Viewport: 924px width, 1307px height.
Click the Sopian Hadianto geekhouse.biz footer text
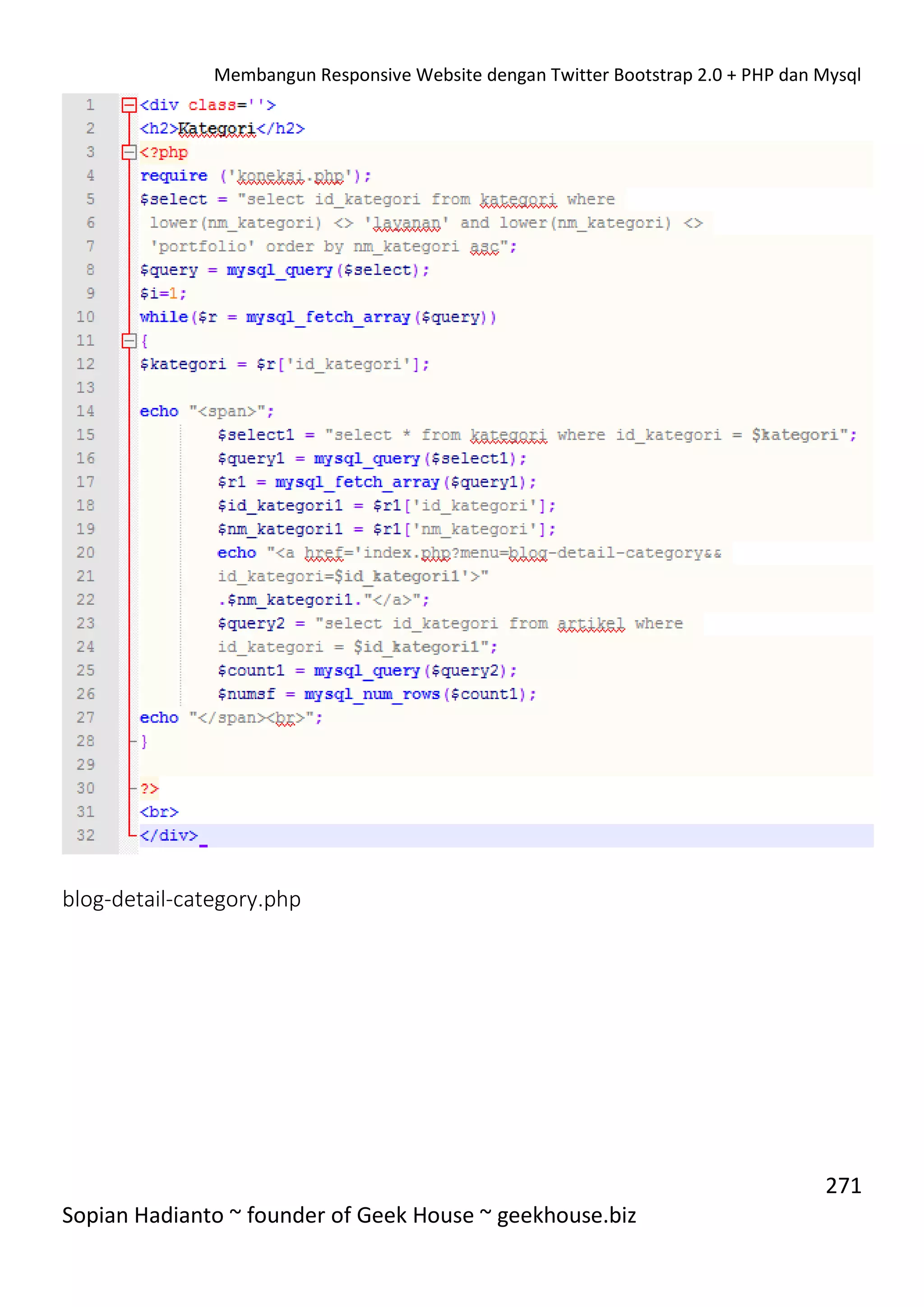click(x=349, y=1215)
